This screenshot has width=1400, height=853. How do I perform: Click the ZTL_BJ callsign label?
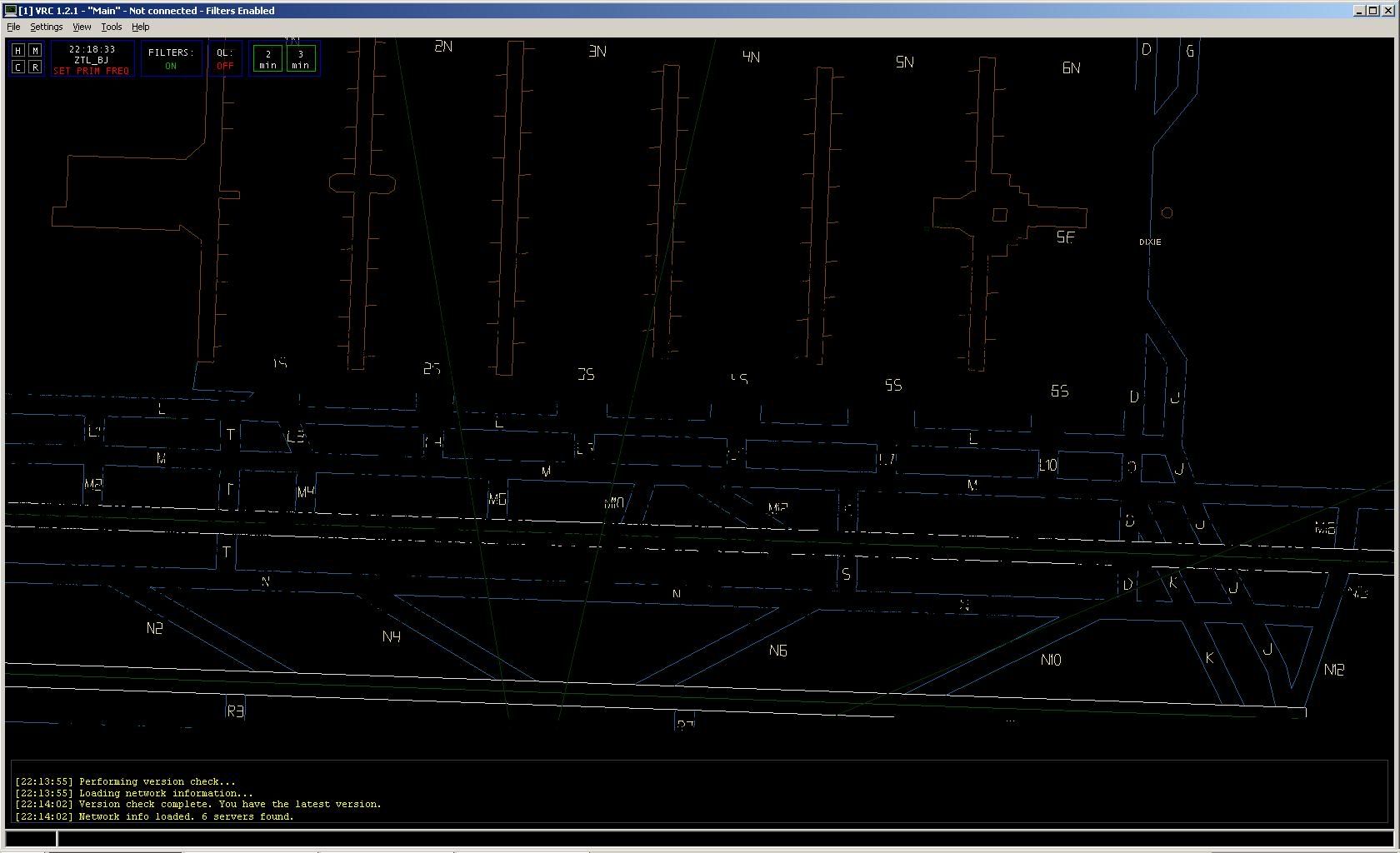pos(92,60)
